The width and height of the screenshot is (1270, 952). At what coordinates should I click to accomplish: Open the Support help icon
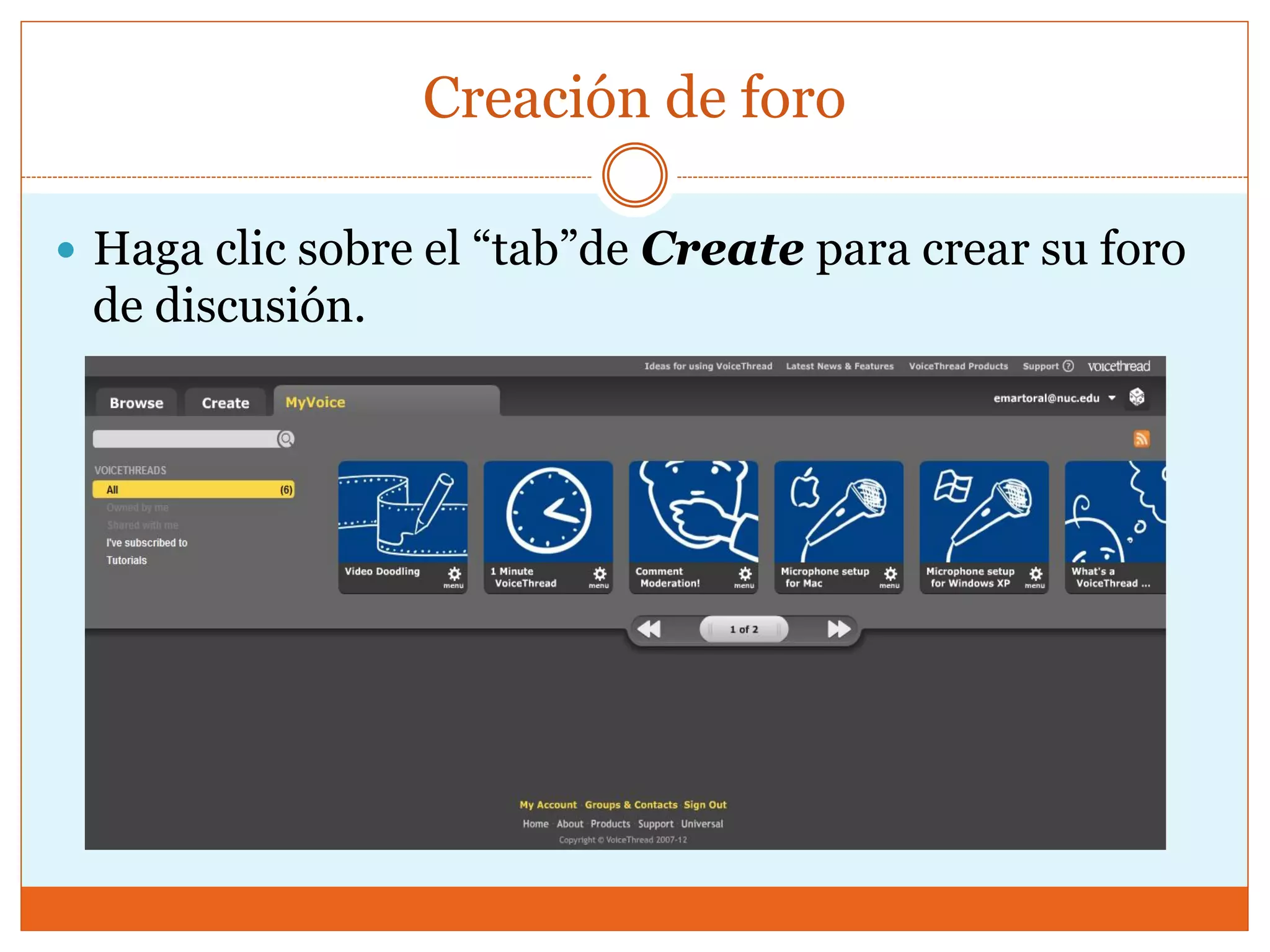tap(1068, 366)
